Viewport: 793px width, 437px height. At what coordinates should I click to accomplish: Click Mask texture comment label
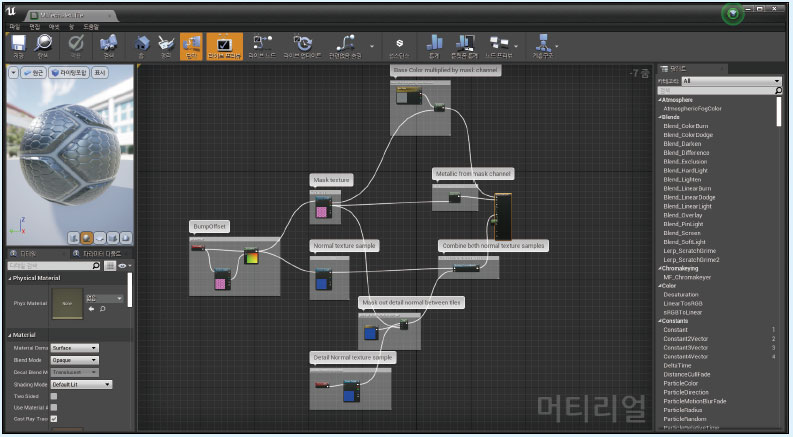point(331,180)
